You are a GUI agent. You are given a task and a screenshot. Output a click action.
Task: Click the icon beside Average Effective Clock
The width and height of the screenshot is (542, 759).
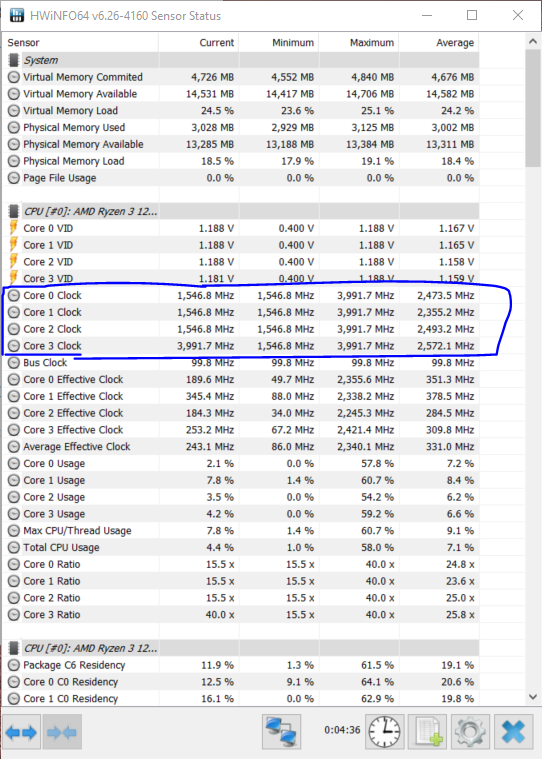tap(14, 446)
